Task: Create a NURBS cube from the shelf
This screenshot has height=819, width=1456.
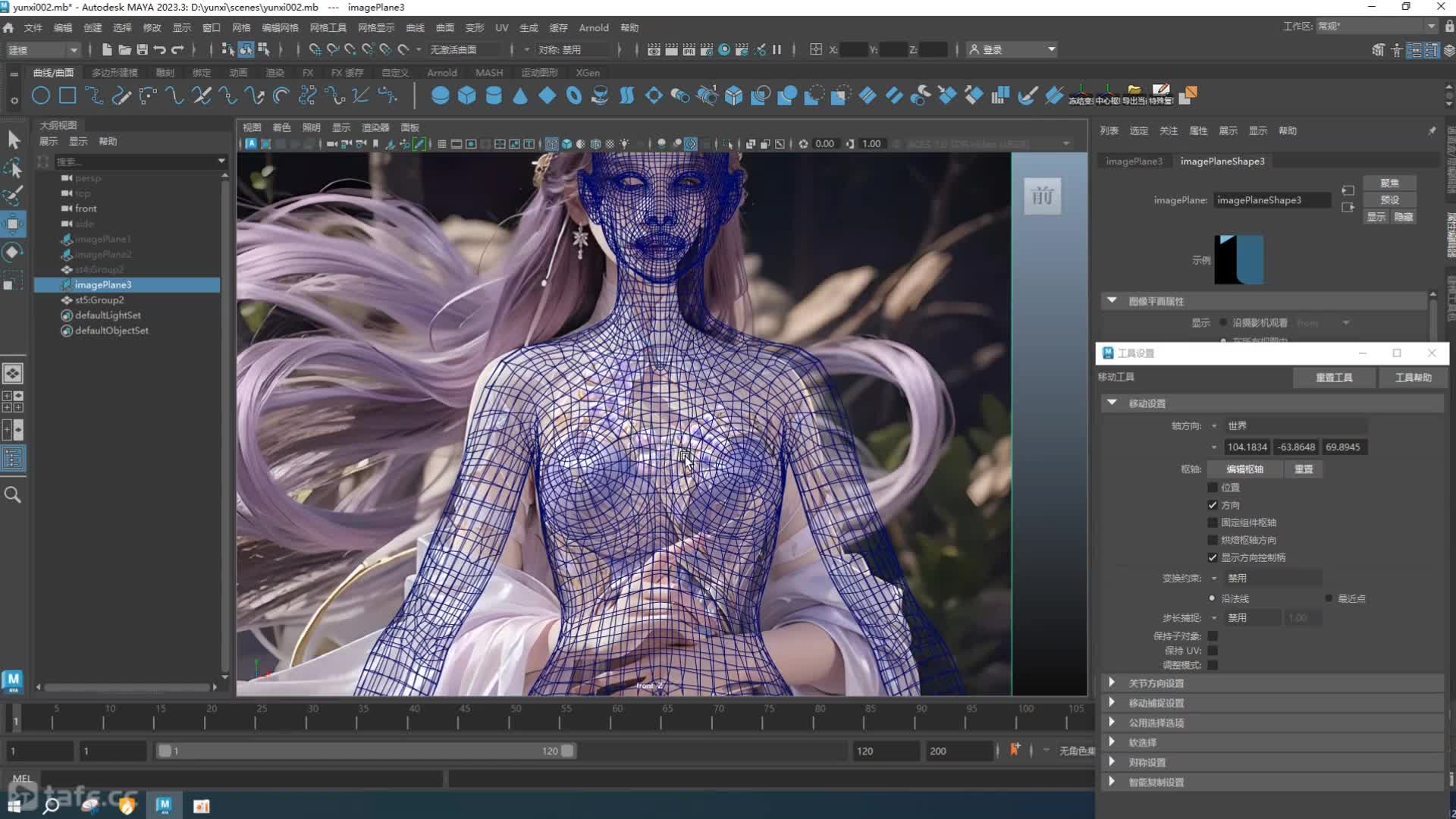Action: pos(466,96)
